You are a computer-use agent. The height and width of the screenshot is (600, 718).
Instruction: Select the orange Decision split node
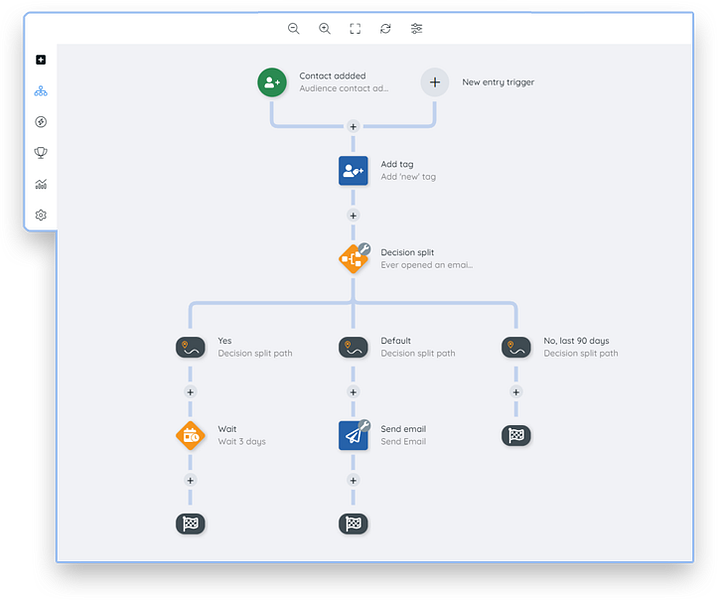tap(353, 259)
